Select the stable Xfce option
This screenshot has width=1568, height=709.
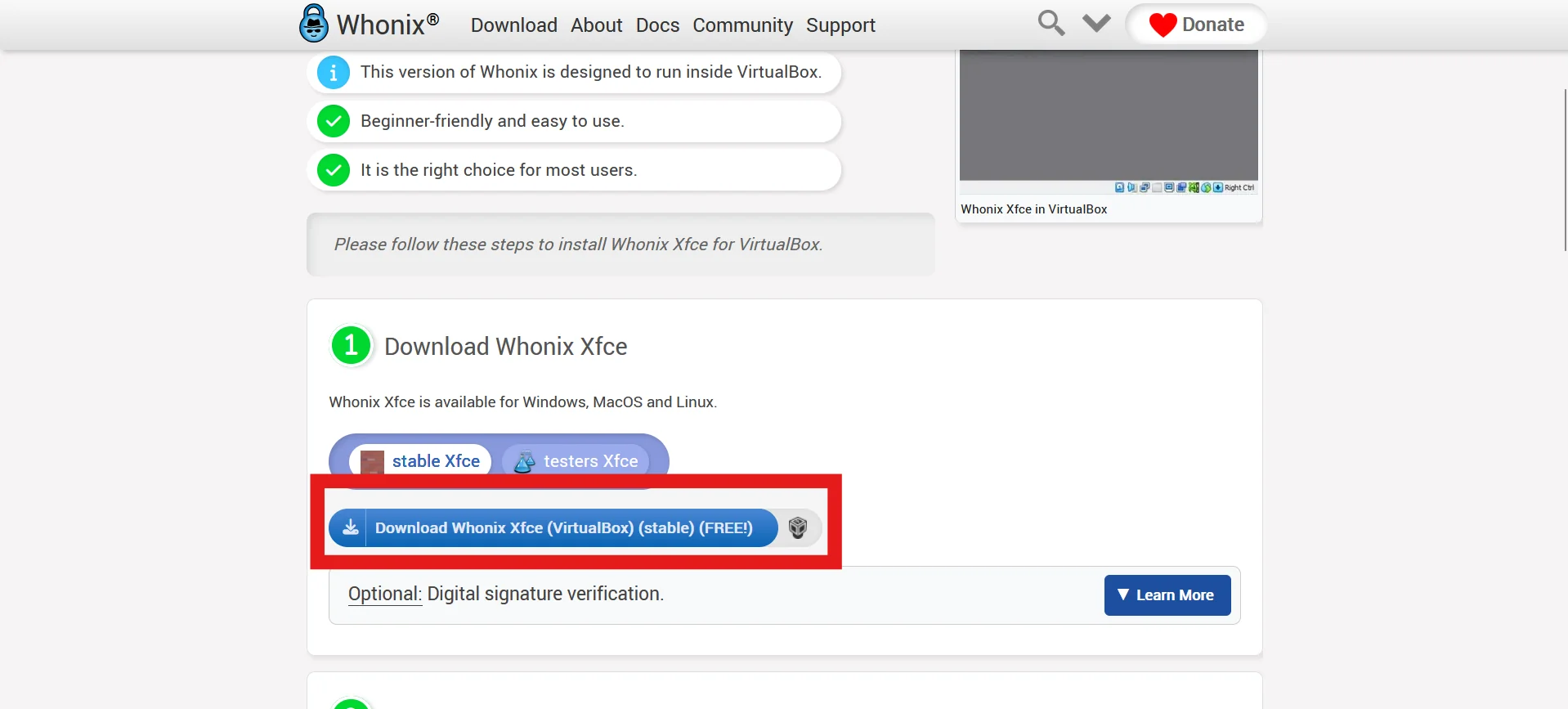click(x=421, y=461)
